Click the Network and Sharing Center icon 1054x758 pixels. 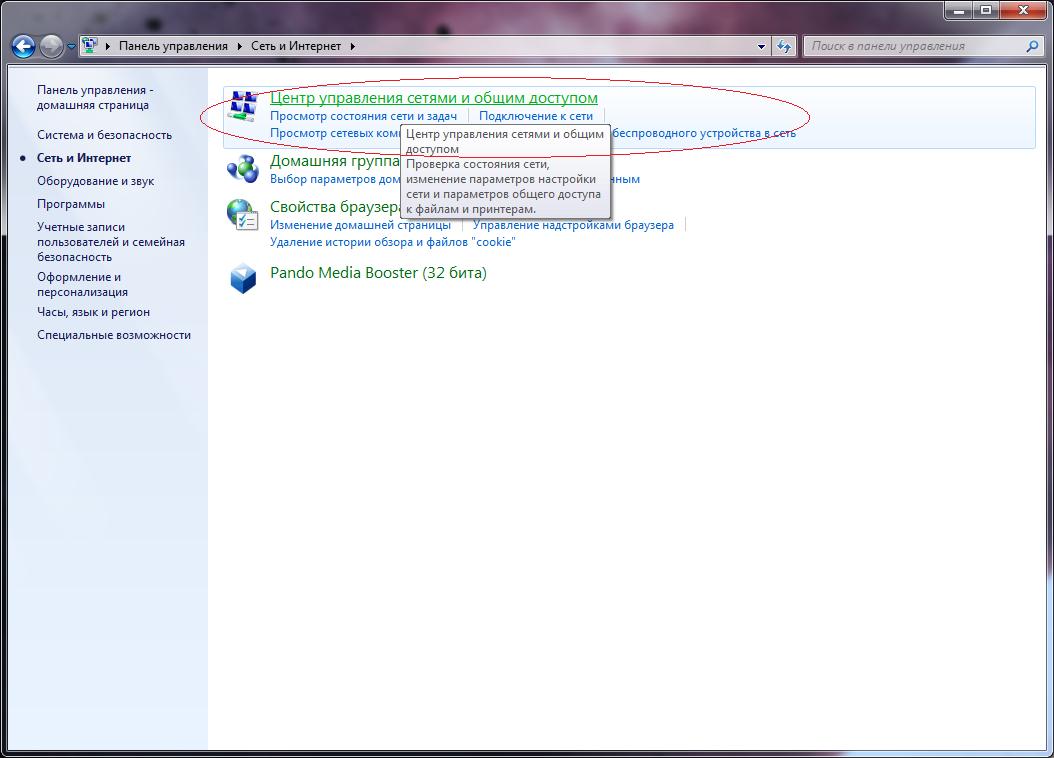point(242,106)
